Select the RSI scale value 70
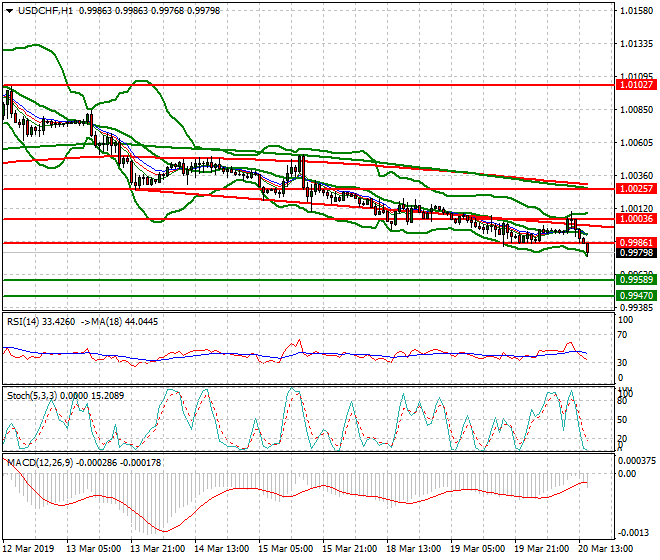The height and width of the screenshot is (560, 660). tap(622, 335)
